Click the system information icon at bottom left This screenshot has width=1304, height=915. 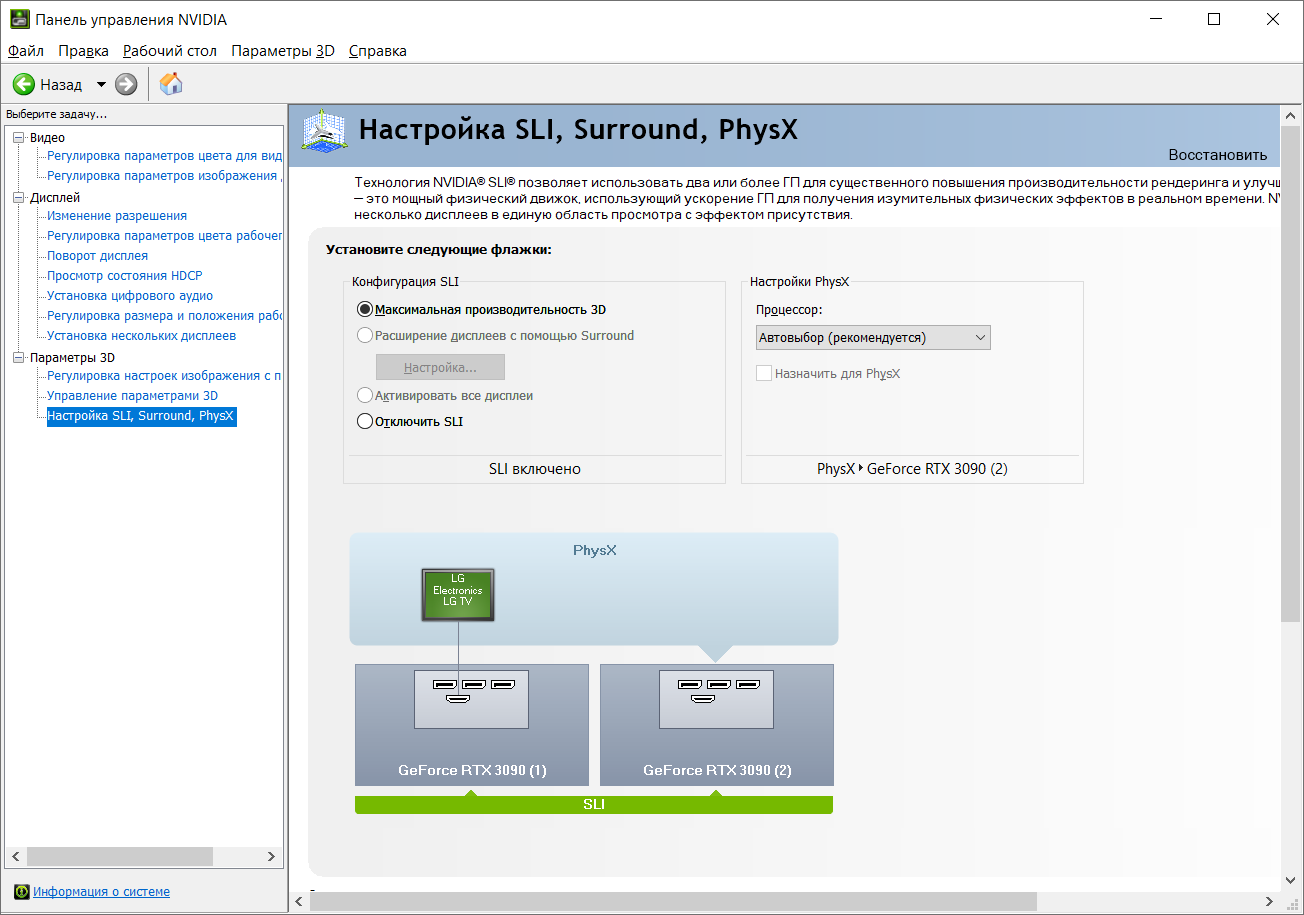(x=21, y=892)
